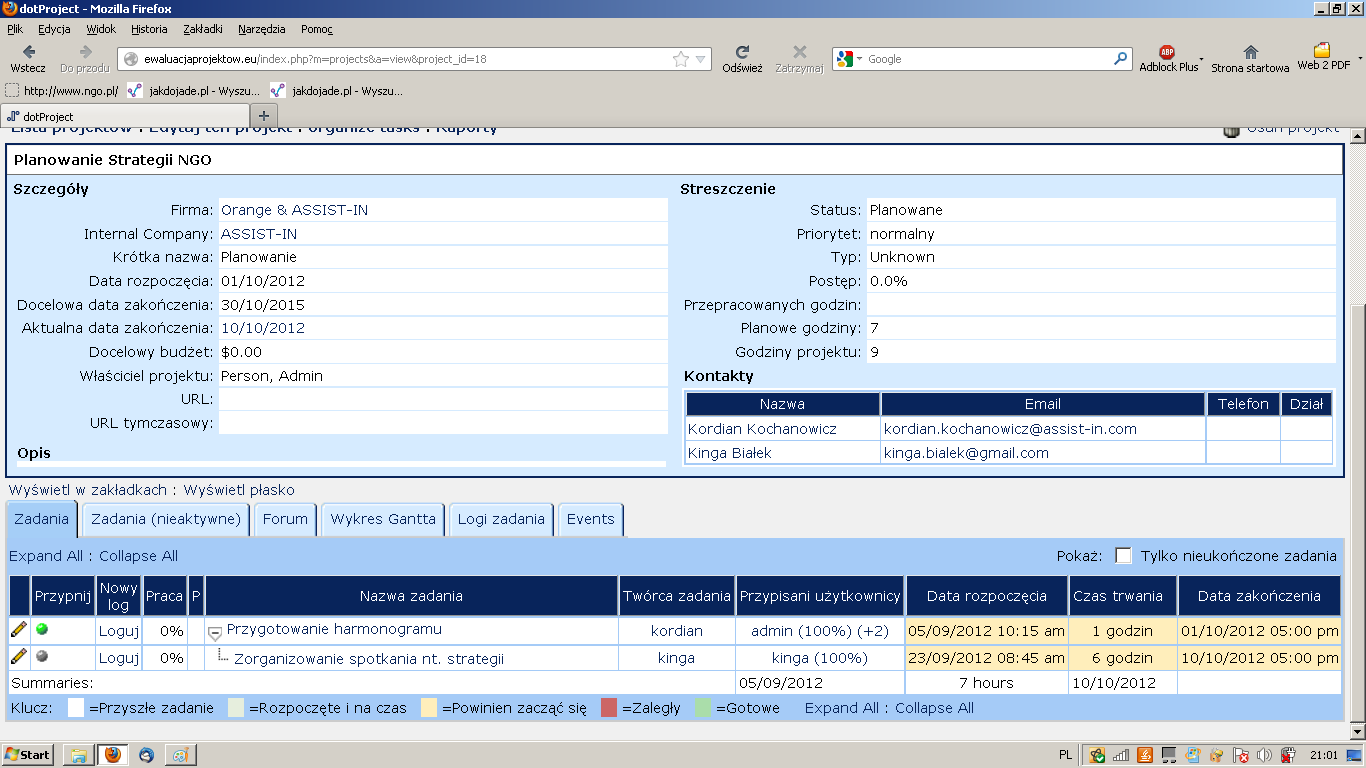Image resolution: width=1366 pixels, height=768 pixels.
Task: Click green pin dot for Przygotowanie harmonogramu
Action: pyautogui.click(x=42, y=629)
